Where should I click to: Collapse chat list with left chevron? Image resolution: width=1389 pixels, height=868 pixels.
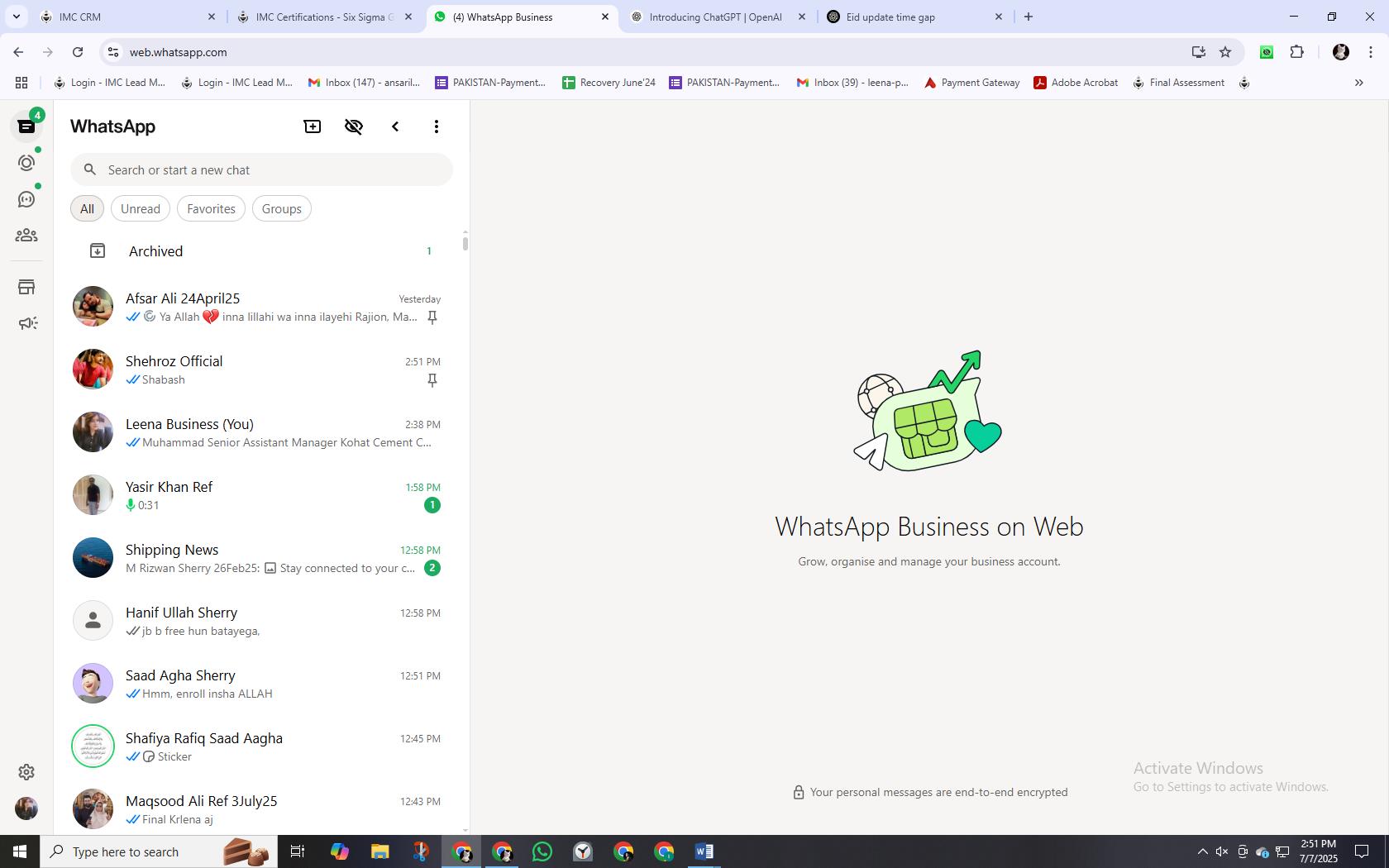click(395, 126)
